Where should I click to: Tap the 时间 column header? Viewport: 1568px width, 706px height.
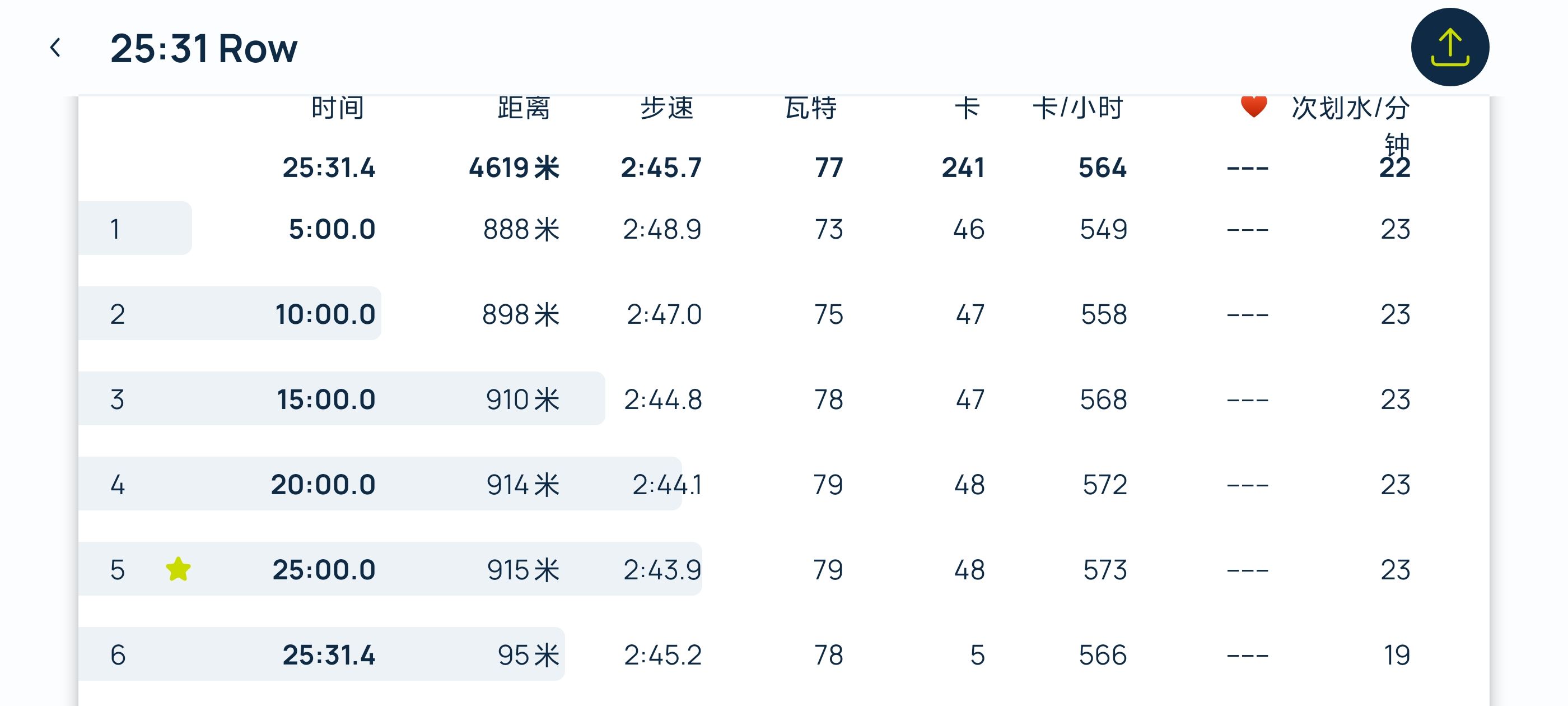click(338, 108)
